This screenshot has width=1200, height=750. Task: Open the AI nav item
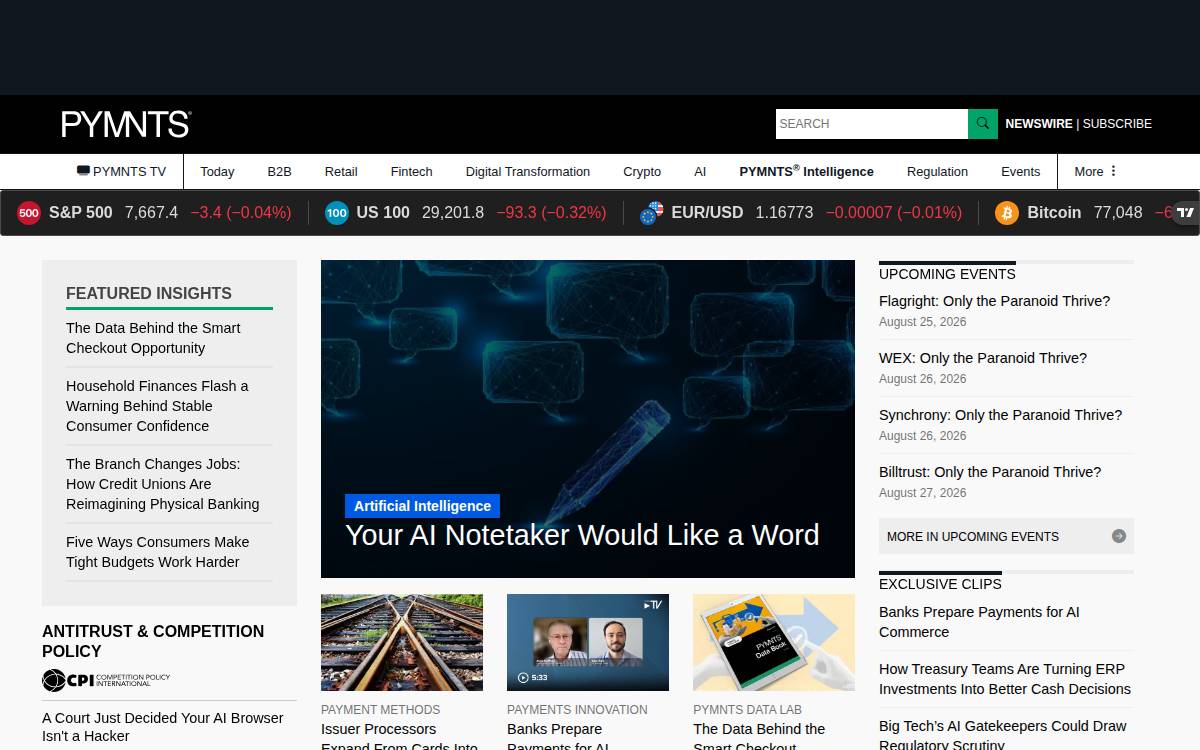(x=700, y=171)
